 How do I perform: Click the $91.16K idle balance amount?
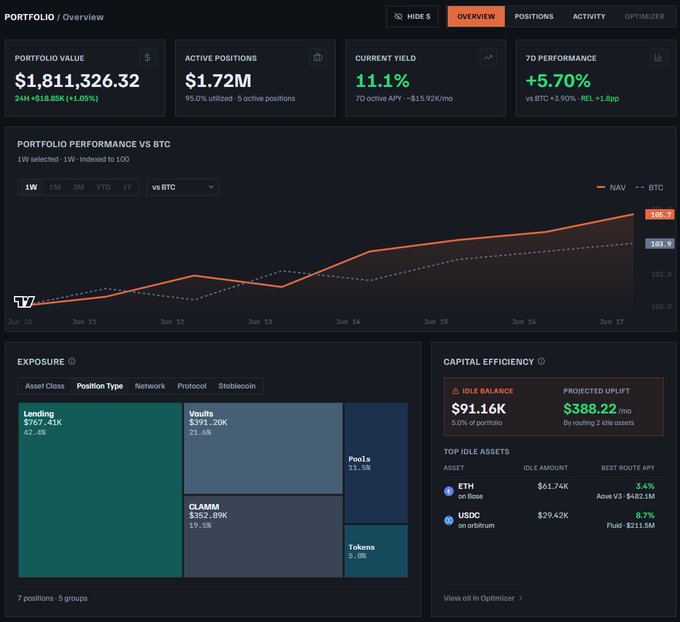(x=479, y=409)
